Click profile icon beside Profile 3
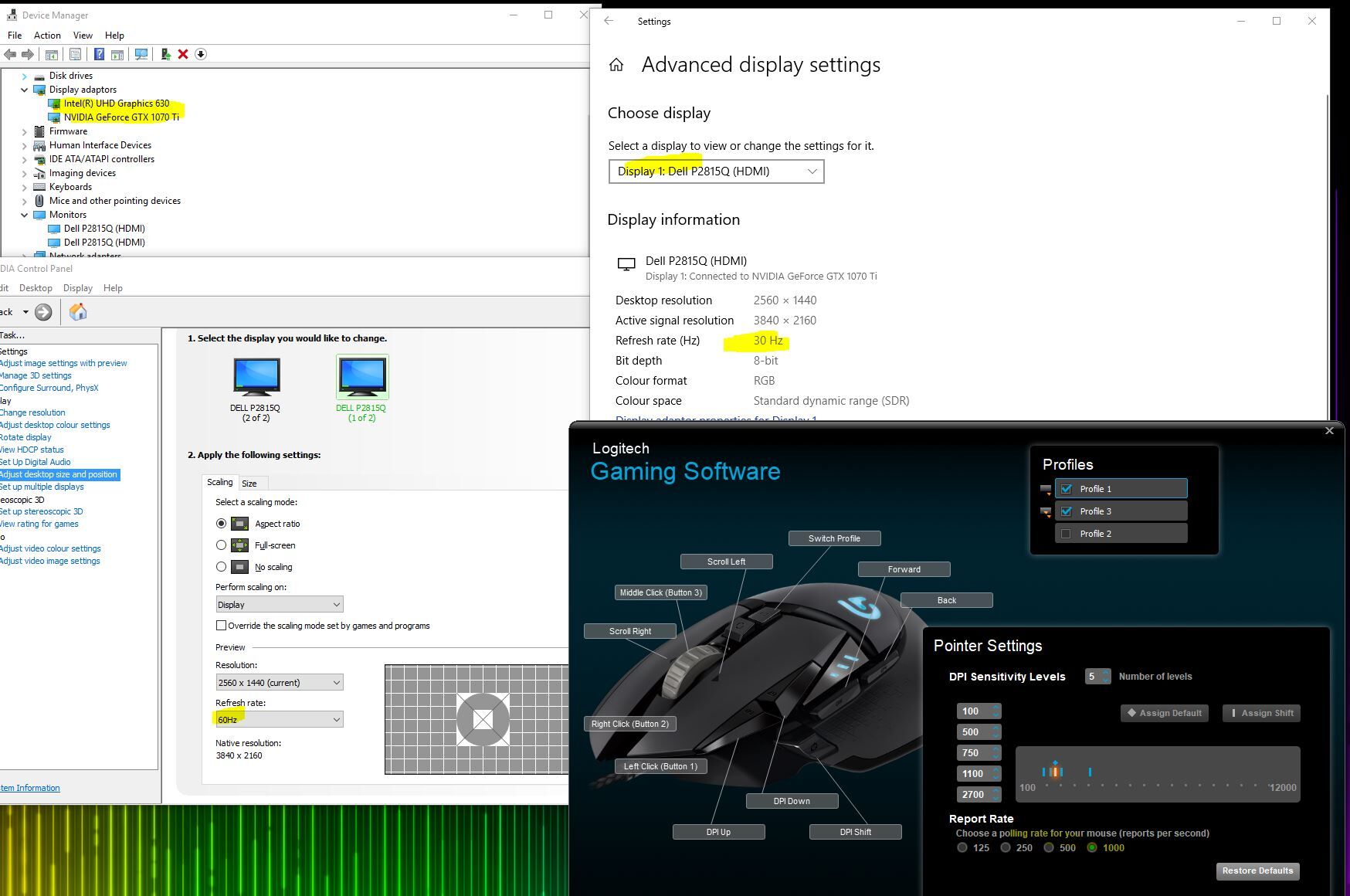 (x=1046, y=511)
